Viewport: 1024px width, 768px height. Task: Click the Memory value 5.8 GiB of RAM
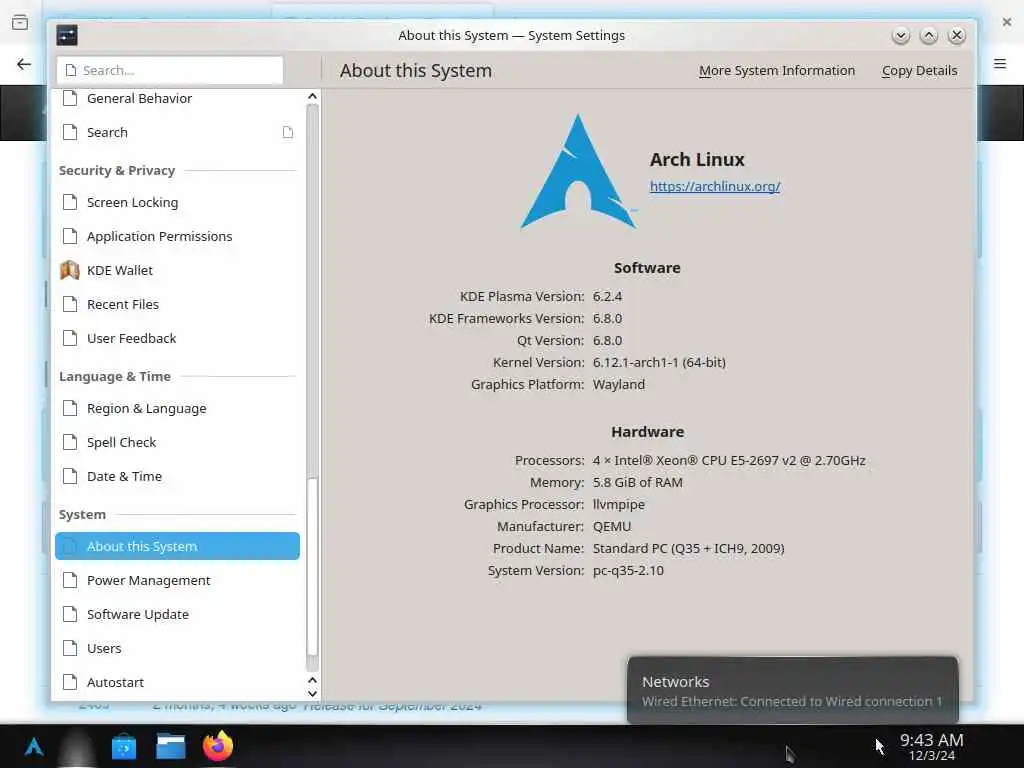[637, 483]
